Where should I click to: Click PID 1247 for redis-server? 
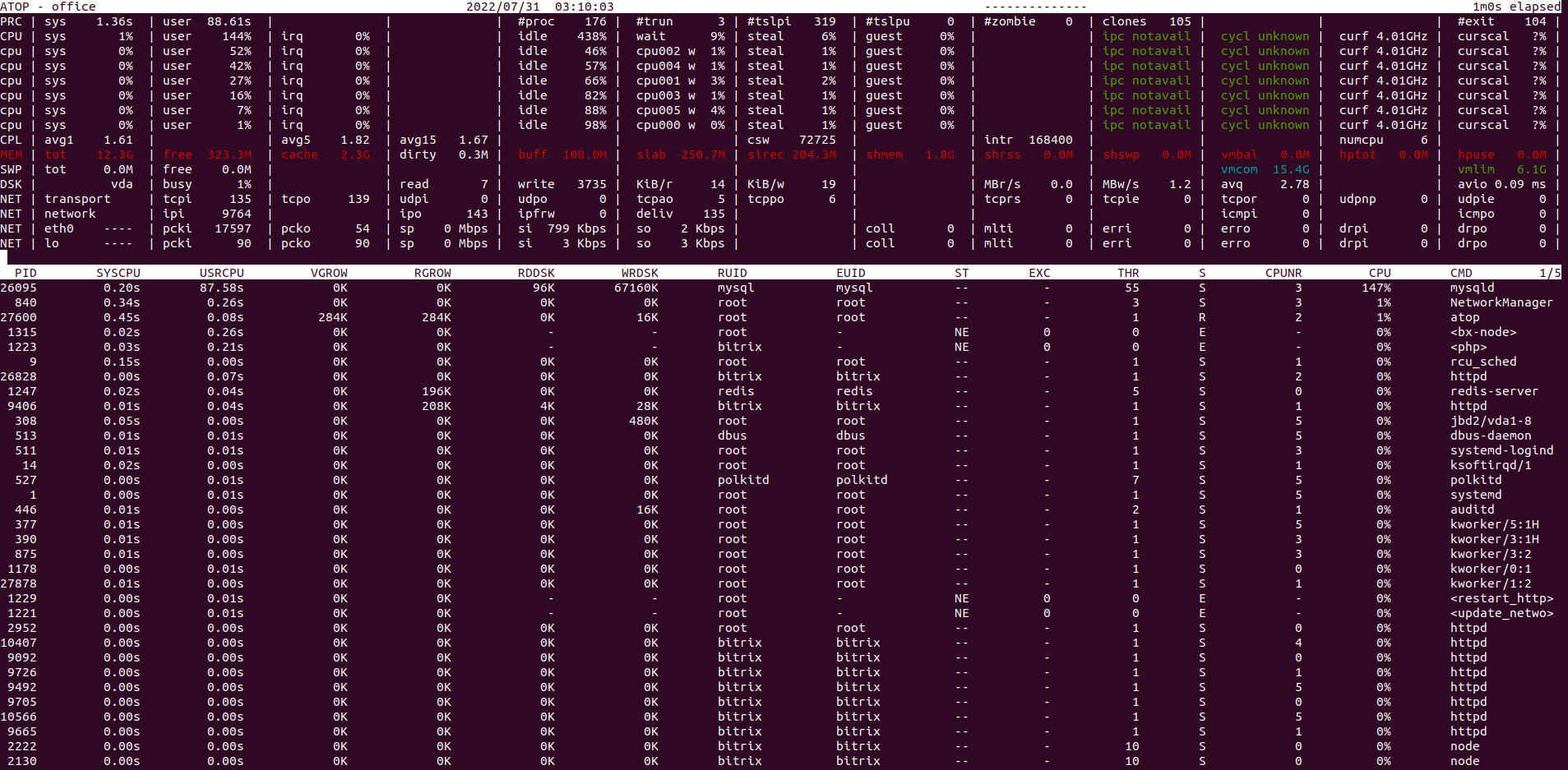pyautogui.click(x=22, y=391)
